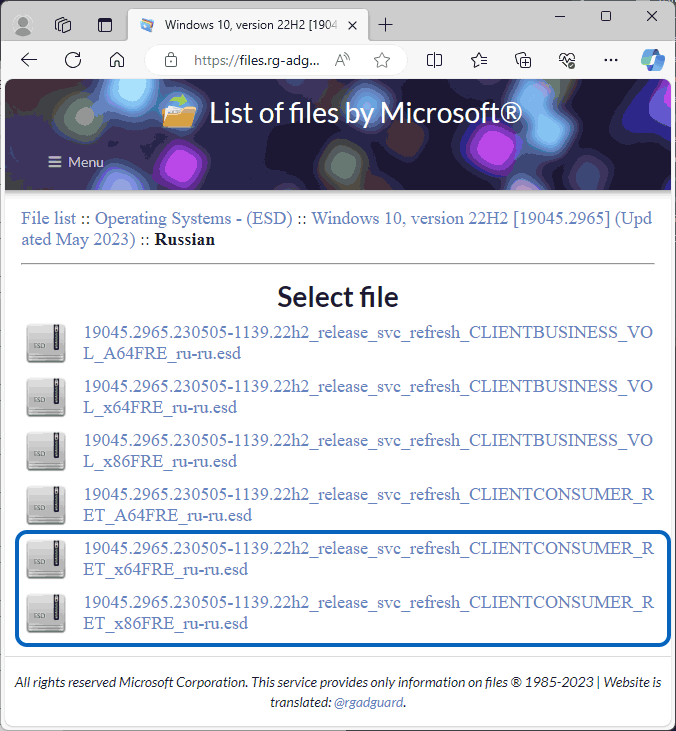Open Browser essentials heart icon

point(567,60)
